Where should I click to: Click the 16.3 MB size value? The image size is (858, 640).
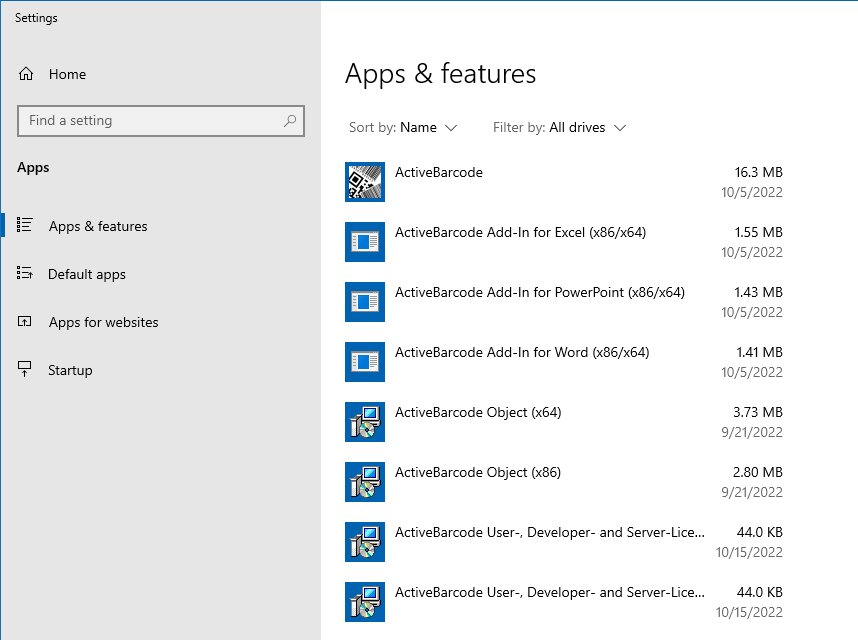tap(758, 172)
